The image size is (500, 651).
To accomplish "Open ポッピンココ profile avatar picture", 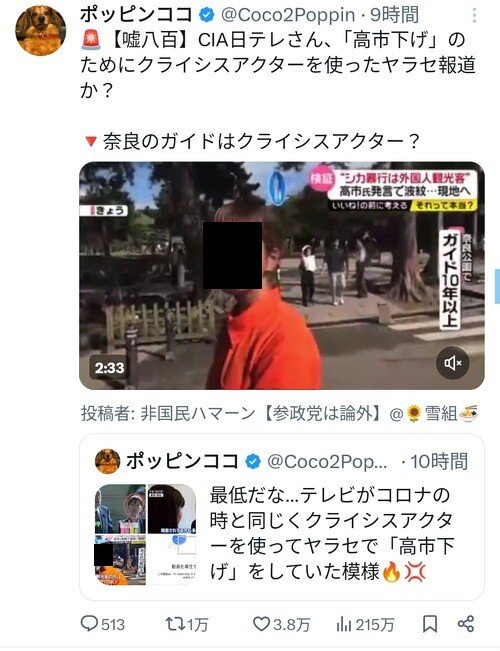I will (40, 30).
